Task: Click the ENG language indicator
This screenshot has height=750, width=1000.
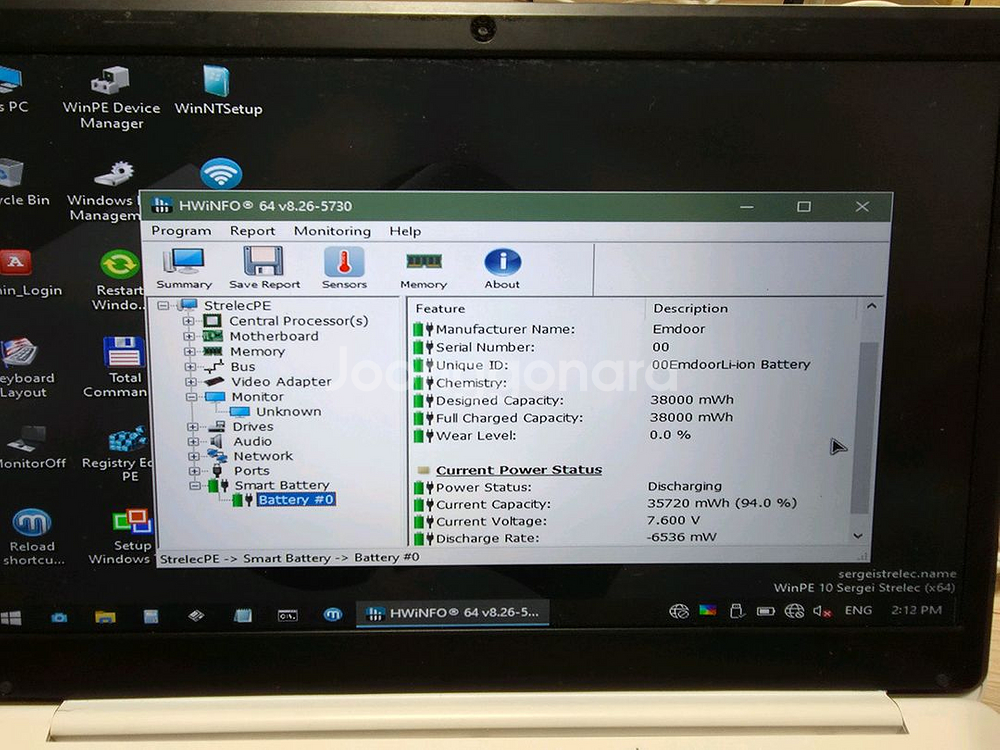Action: (858, 610)
